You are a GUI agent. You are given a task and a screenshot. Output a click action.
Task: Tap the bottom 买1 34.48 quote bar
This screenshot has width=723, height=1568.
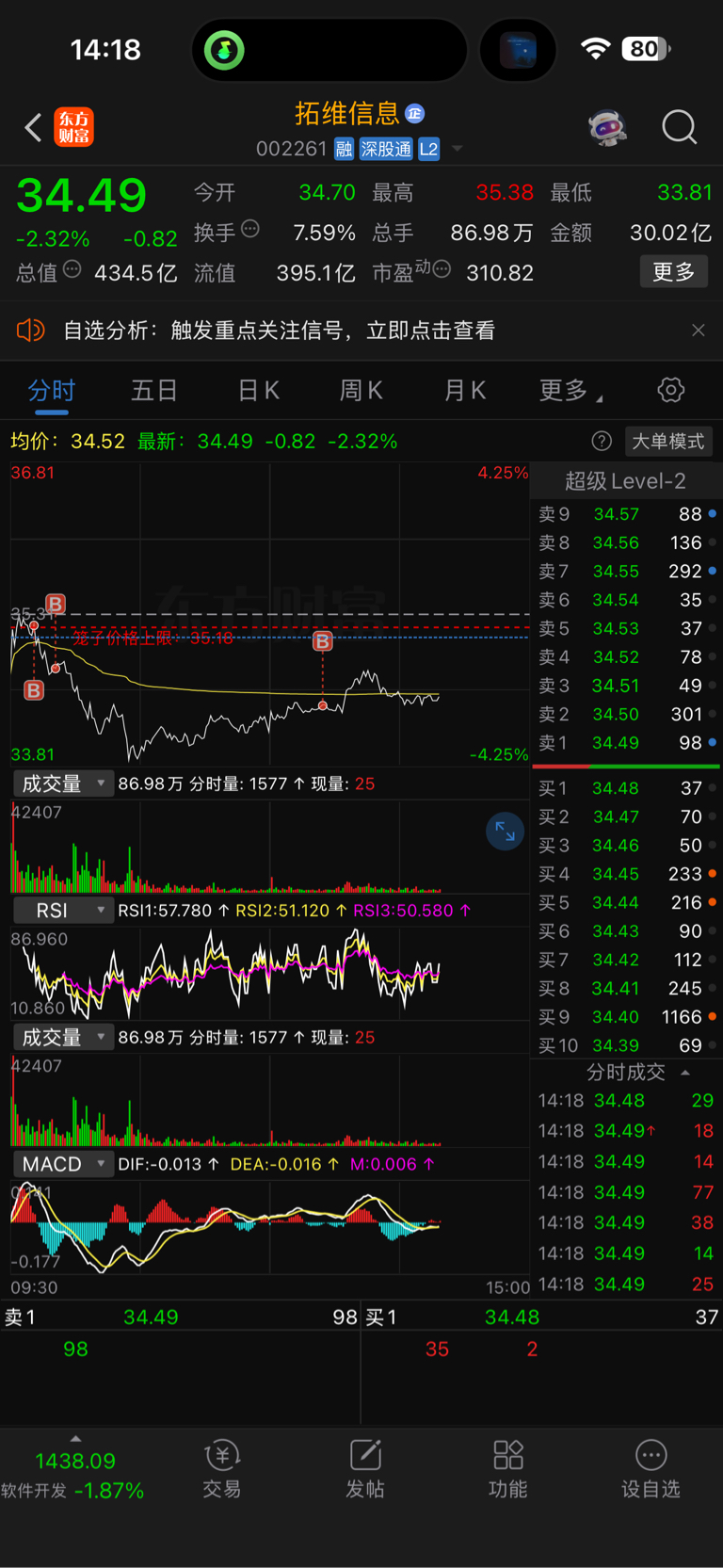click(541, 1317)
